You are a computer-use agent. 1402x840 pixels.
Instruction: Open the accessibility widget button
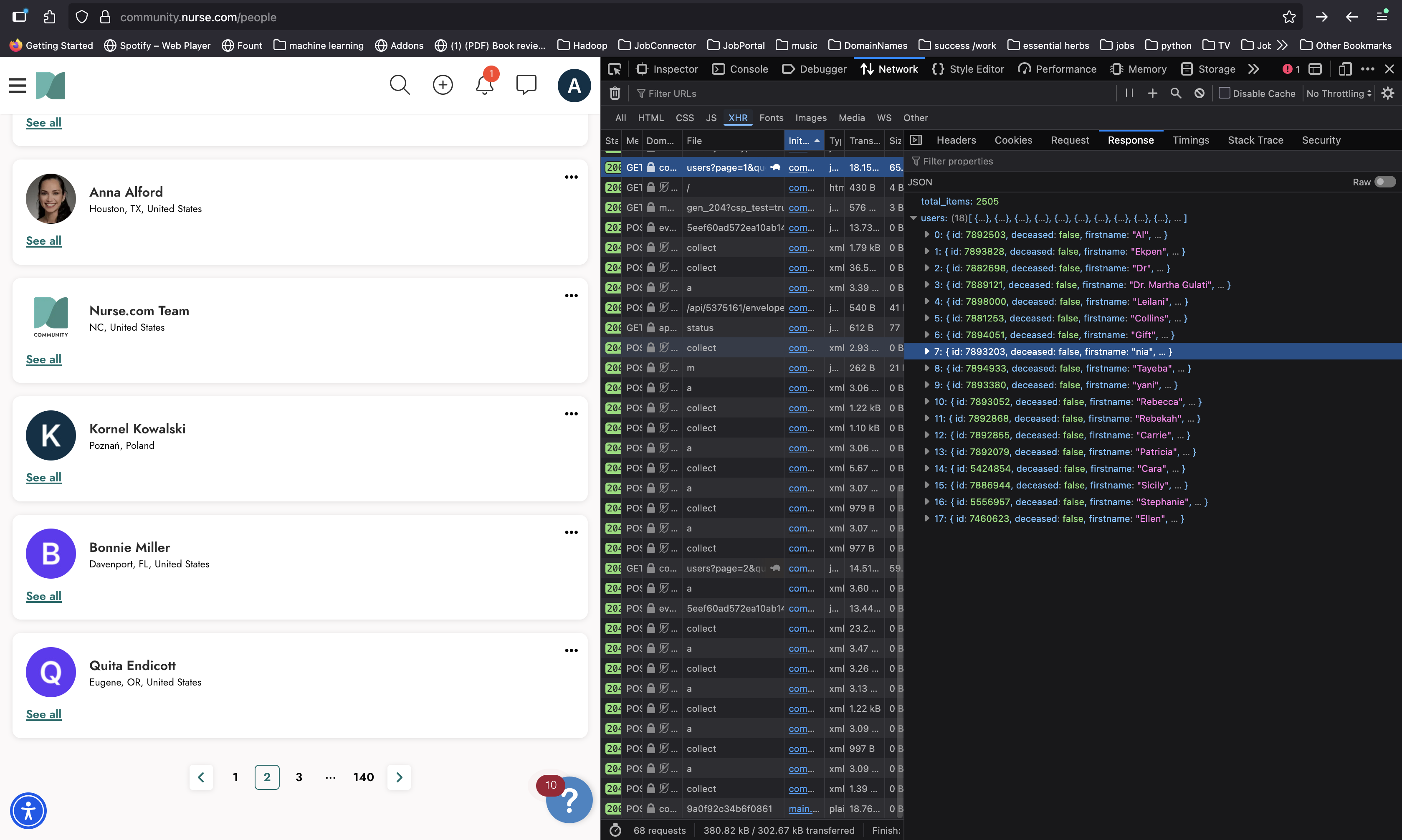pyautogui.click(x=28, y=810)
